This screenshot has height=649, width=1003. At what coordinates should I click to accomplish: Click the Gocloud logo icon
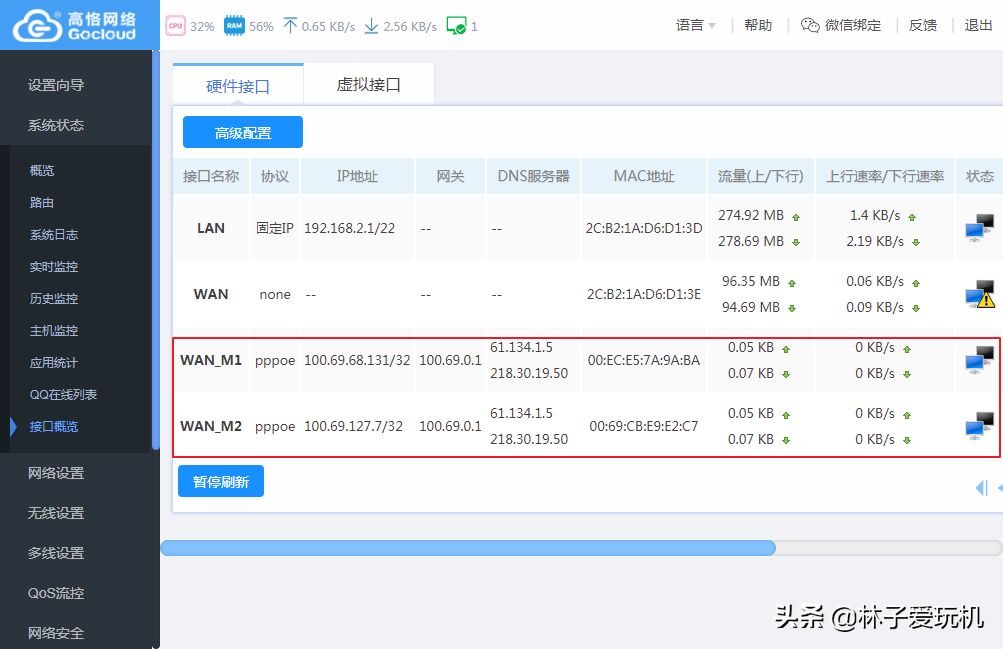click(34, 25)
